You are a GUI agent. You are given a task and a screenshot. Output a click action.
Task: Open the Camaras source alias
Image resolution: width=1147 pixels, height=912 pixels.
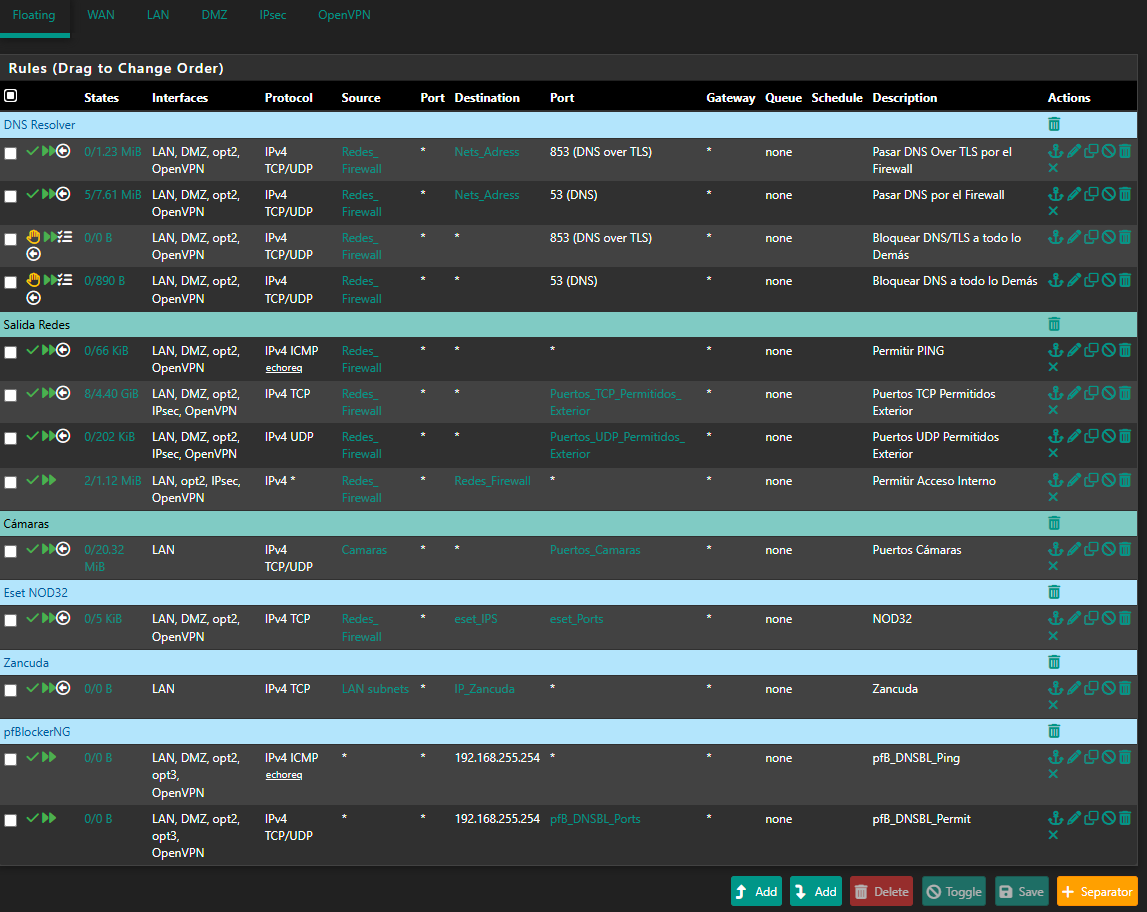[x=364, y=550]
